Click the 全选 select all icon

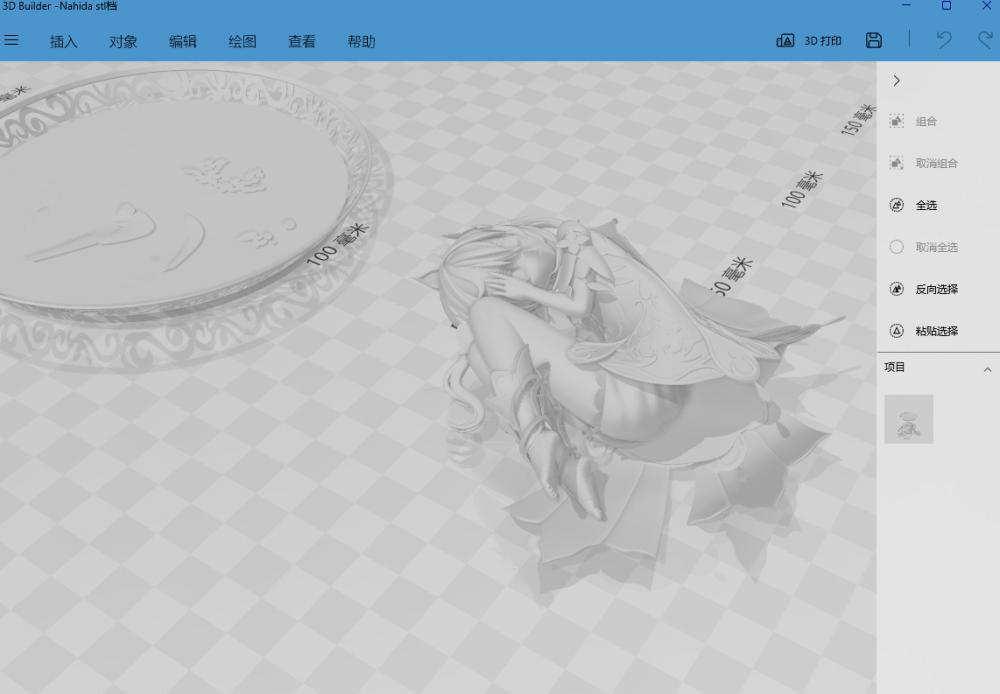[x=897, y=205]
